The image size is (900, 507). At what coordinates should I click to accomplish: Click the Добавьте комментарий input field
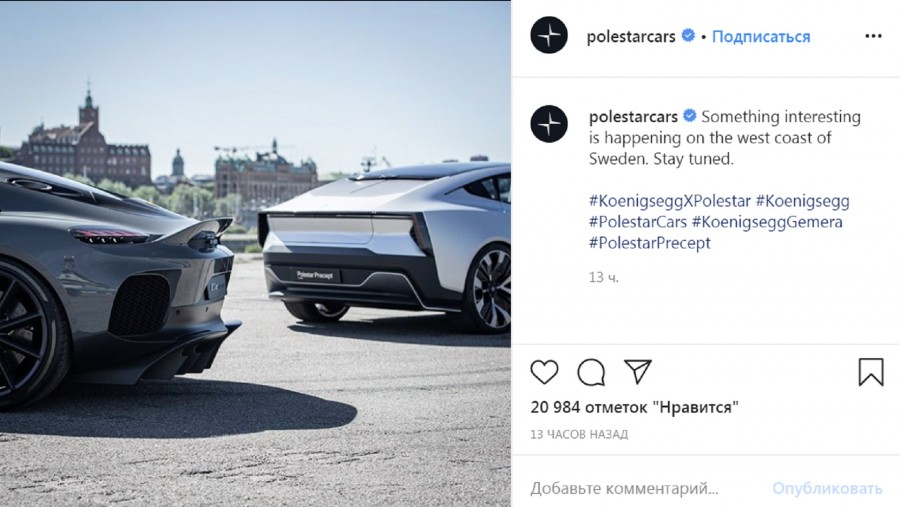643,488
